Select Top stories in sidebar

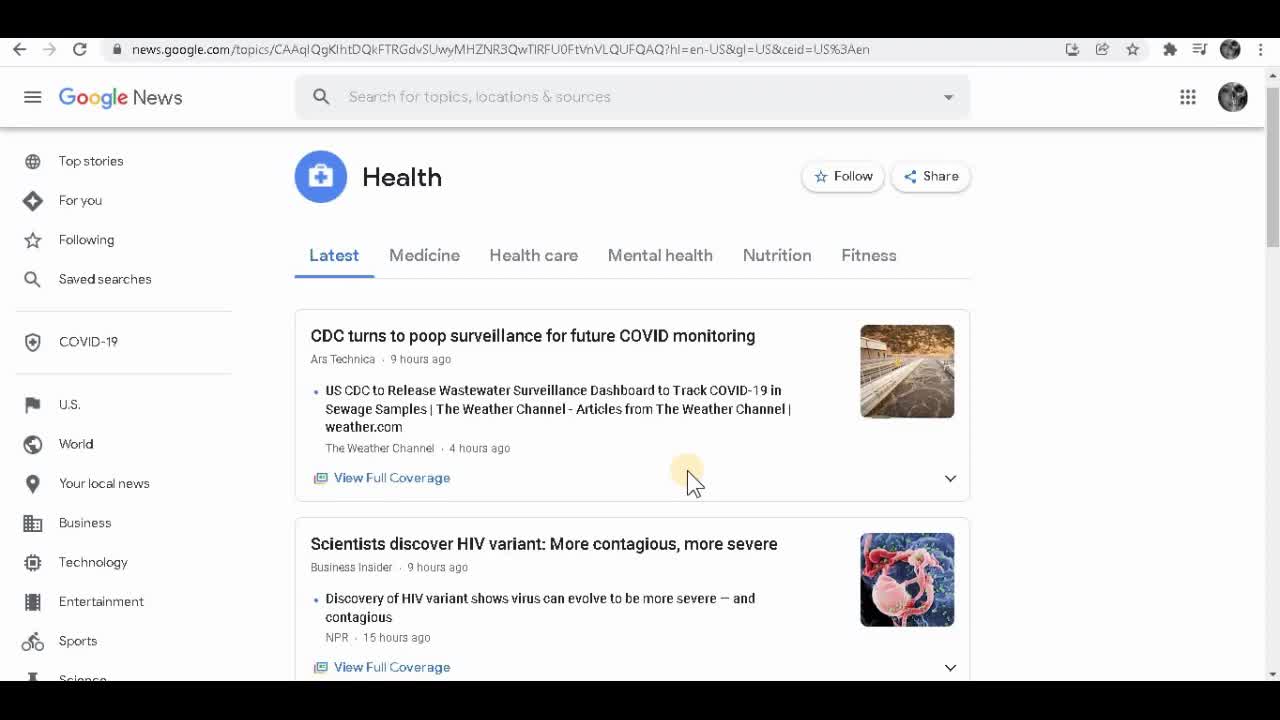click(91, 161)
